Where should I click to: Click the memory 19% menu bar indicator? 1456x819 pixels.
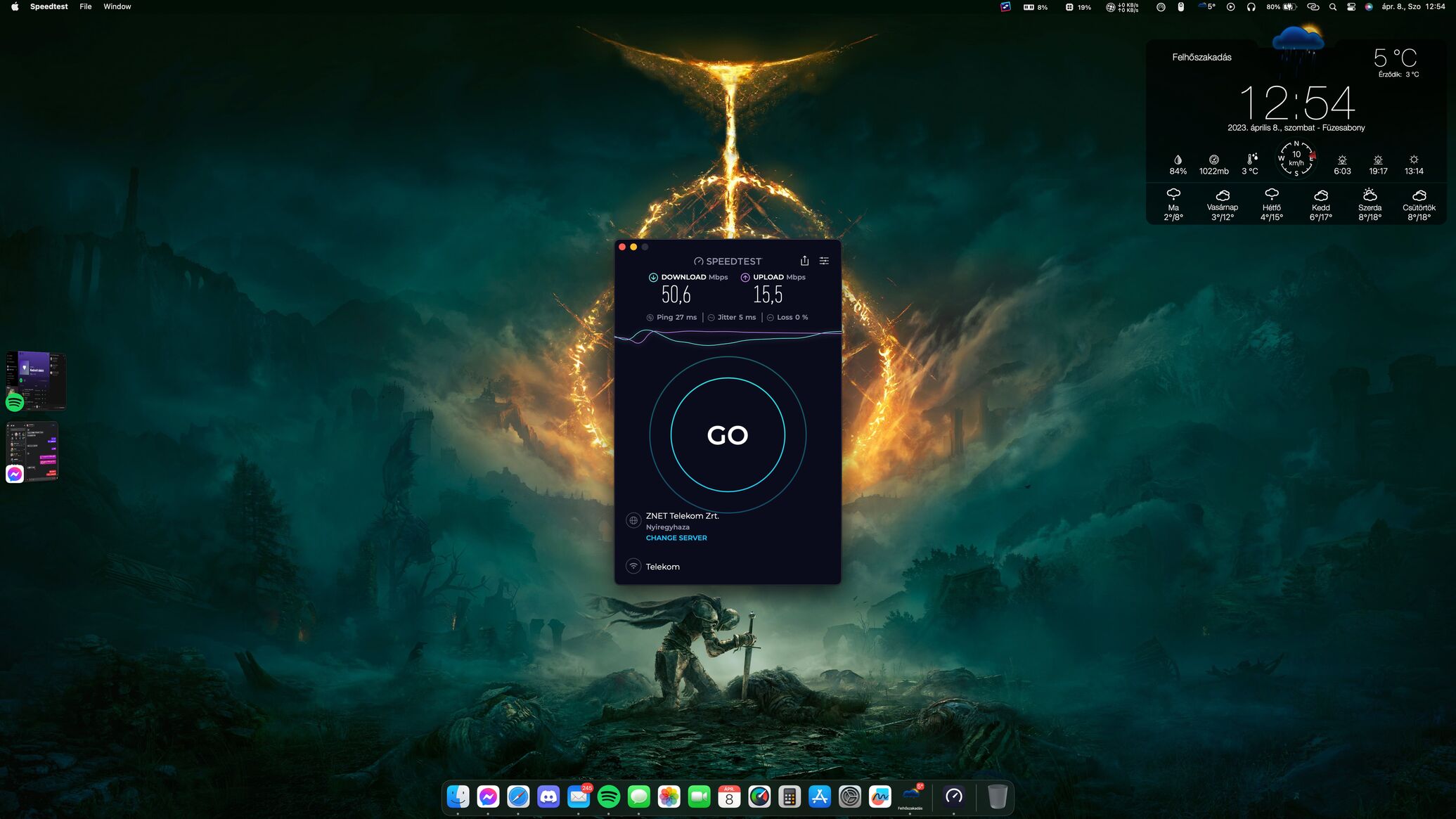click(1078, 7)
